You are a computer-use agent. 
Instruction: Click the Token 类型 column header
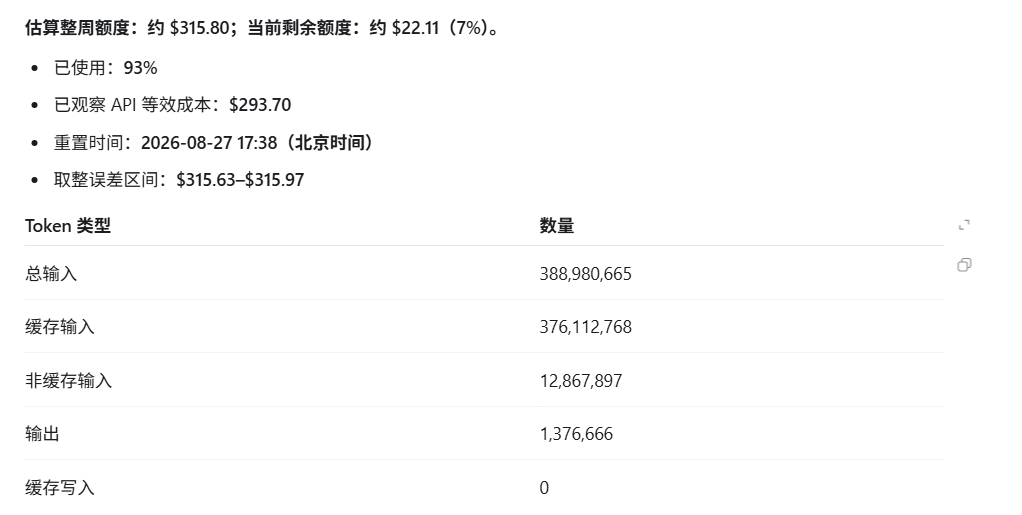[68, 226]
